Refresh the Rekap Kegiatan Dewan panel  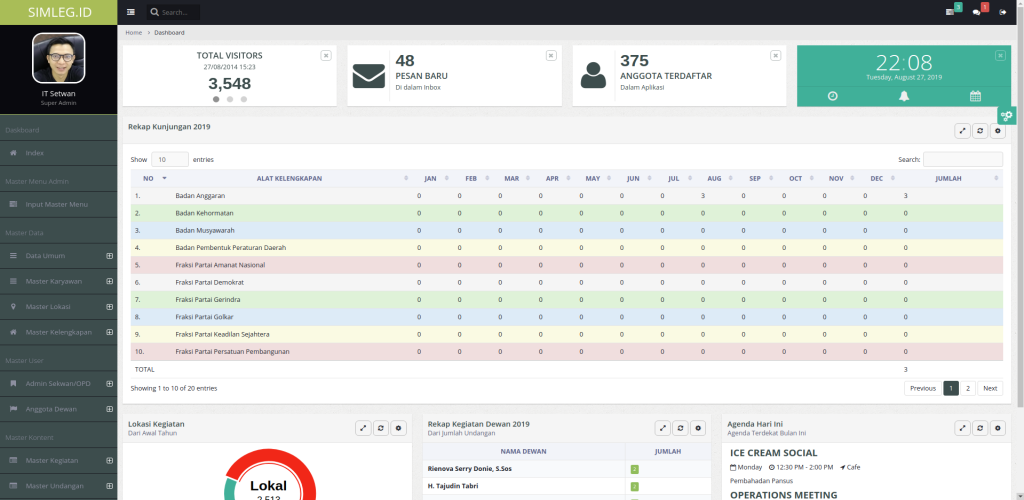pos(680,428)
